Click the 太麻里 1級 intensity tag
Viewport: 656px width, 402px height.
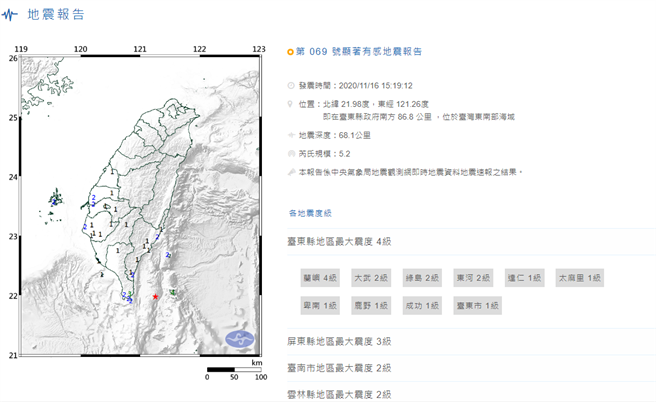click(580, 277)
